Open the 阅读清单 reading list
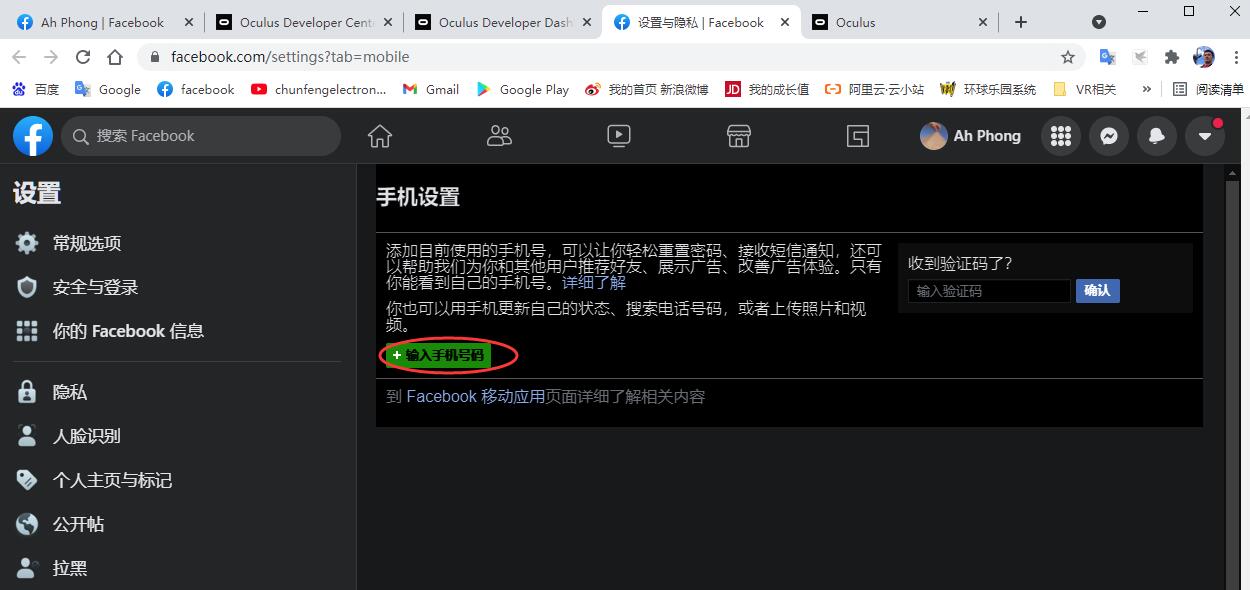Viewport: 1250px width, 590px height. 1208,89
